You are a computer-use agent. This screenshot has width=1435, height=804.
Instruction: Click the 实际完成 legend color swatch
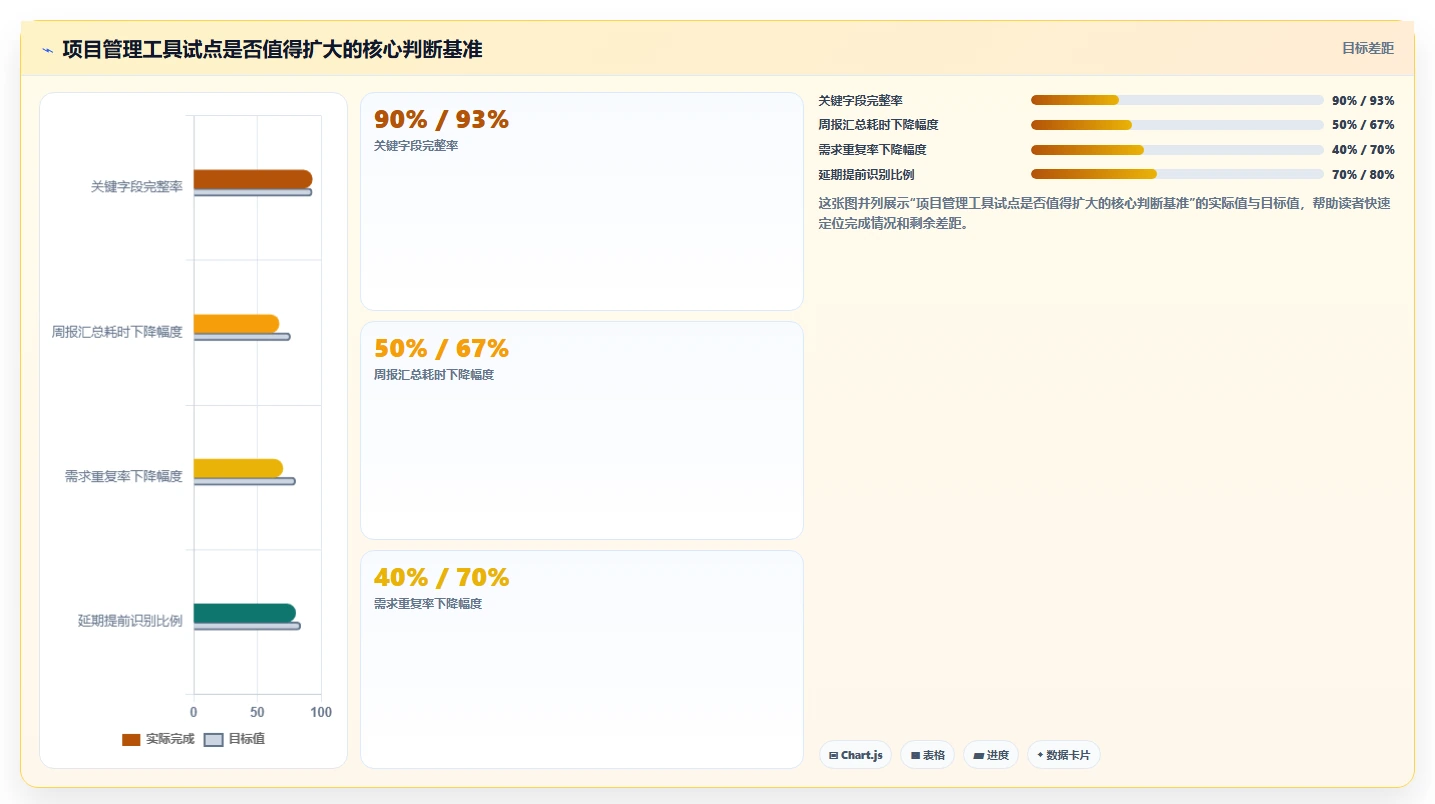coord(131,740)
